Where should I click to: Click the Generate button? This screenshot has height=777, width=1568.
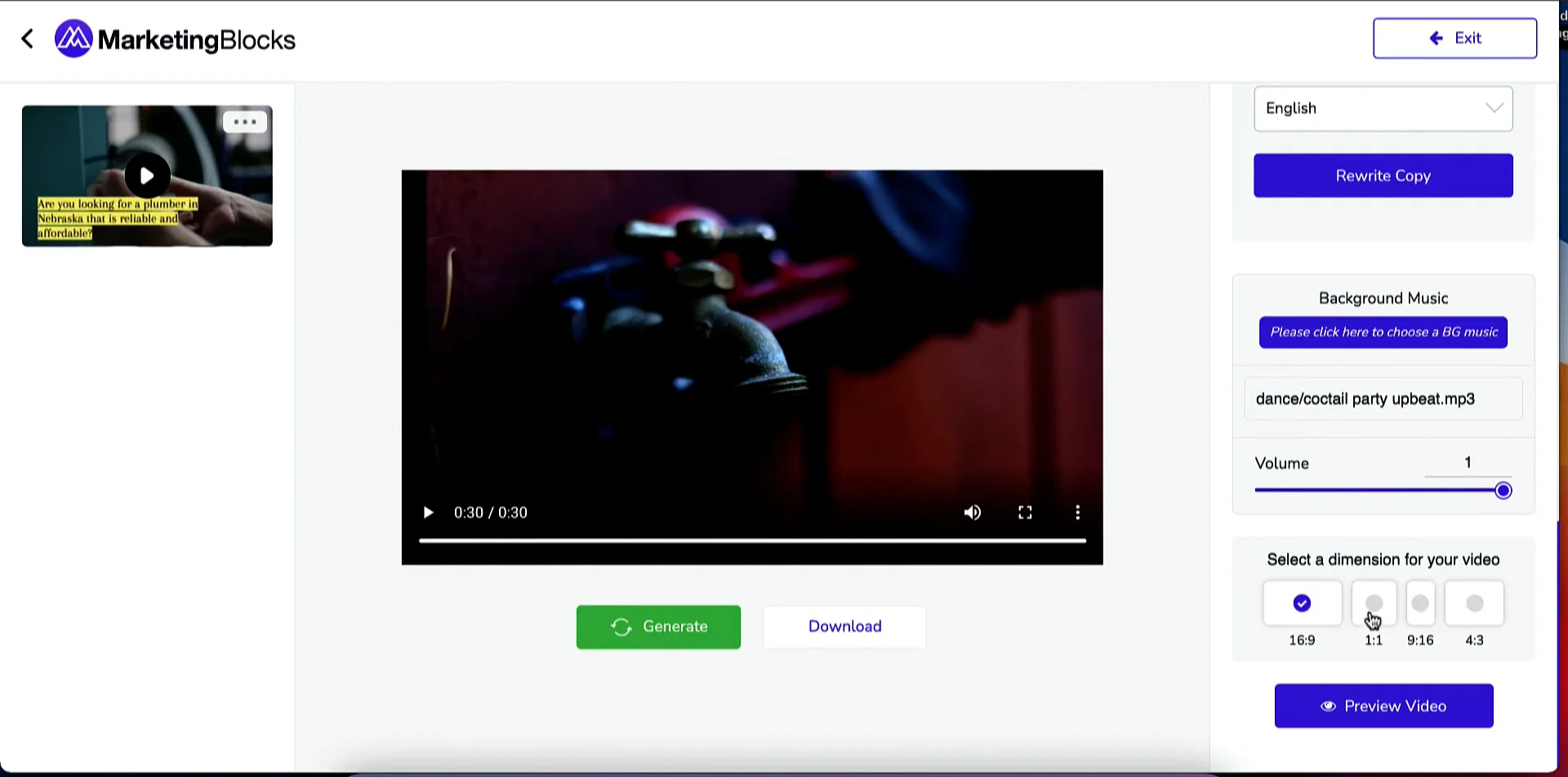658,627
